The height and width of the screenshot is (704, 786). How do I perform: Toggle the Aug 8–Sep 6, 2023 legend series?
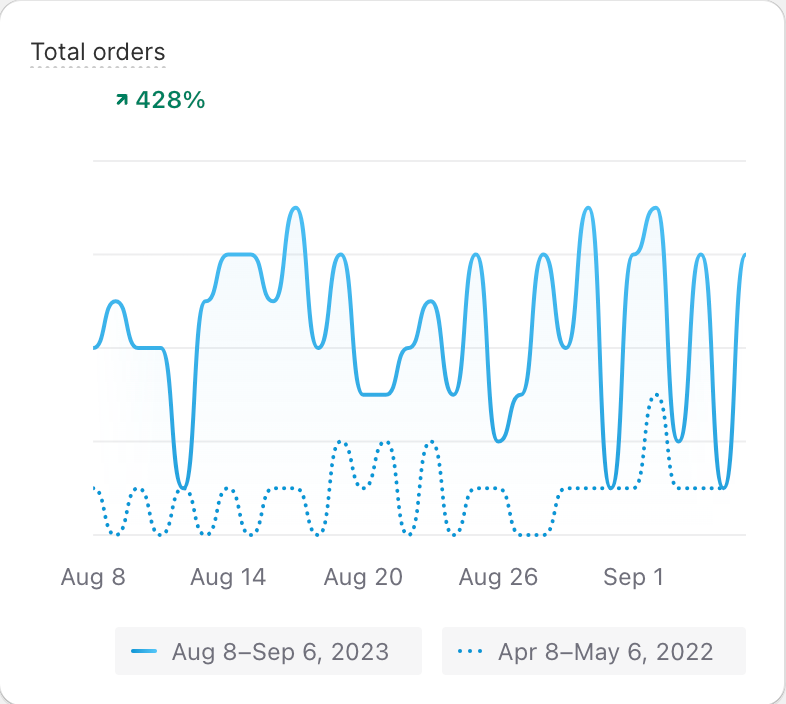tap(268, 652)
